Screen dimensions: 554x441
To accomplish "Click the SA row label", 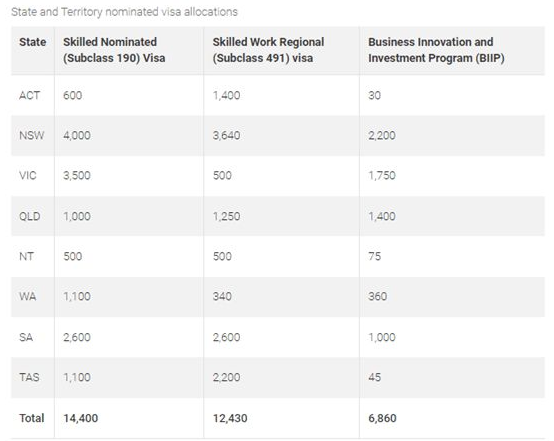I will (26, 337).
